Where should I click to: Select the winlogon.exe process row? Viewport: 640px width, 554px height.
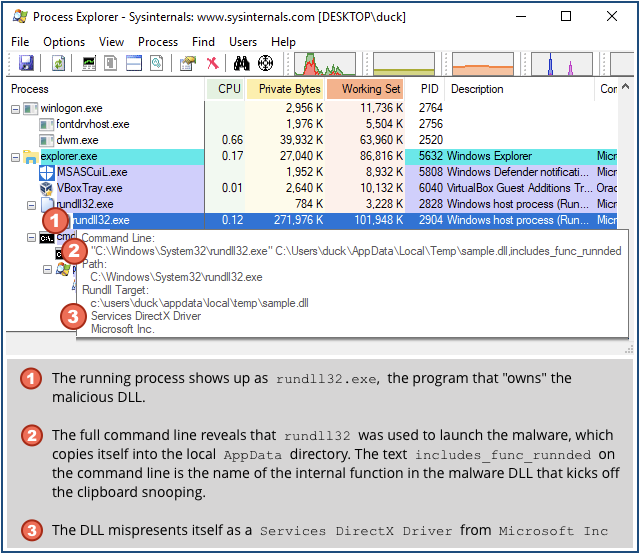pyautogui.click(x=311, y=108)
